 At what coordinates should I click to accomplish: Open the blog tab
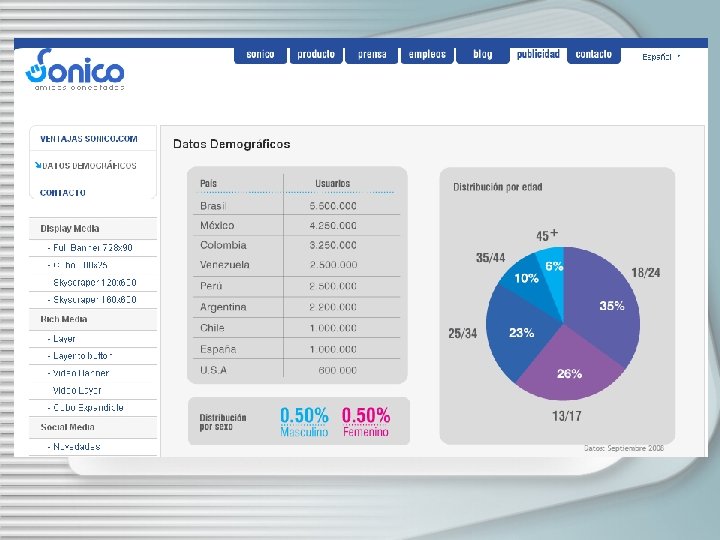pos(483,55)
